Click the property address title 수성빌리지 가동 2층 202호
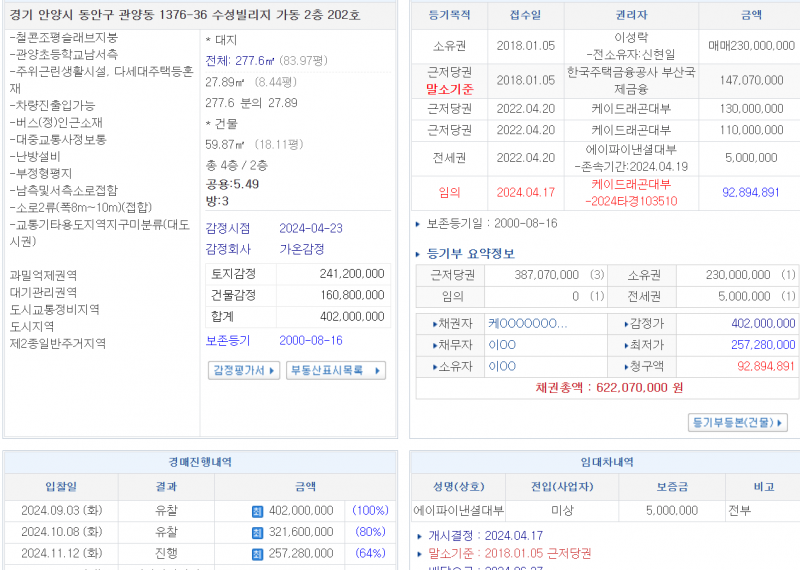 286,15
